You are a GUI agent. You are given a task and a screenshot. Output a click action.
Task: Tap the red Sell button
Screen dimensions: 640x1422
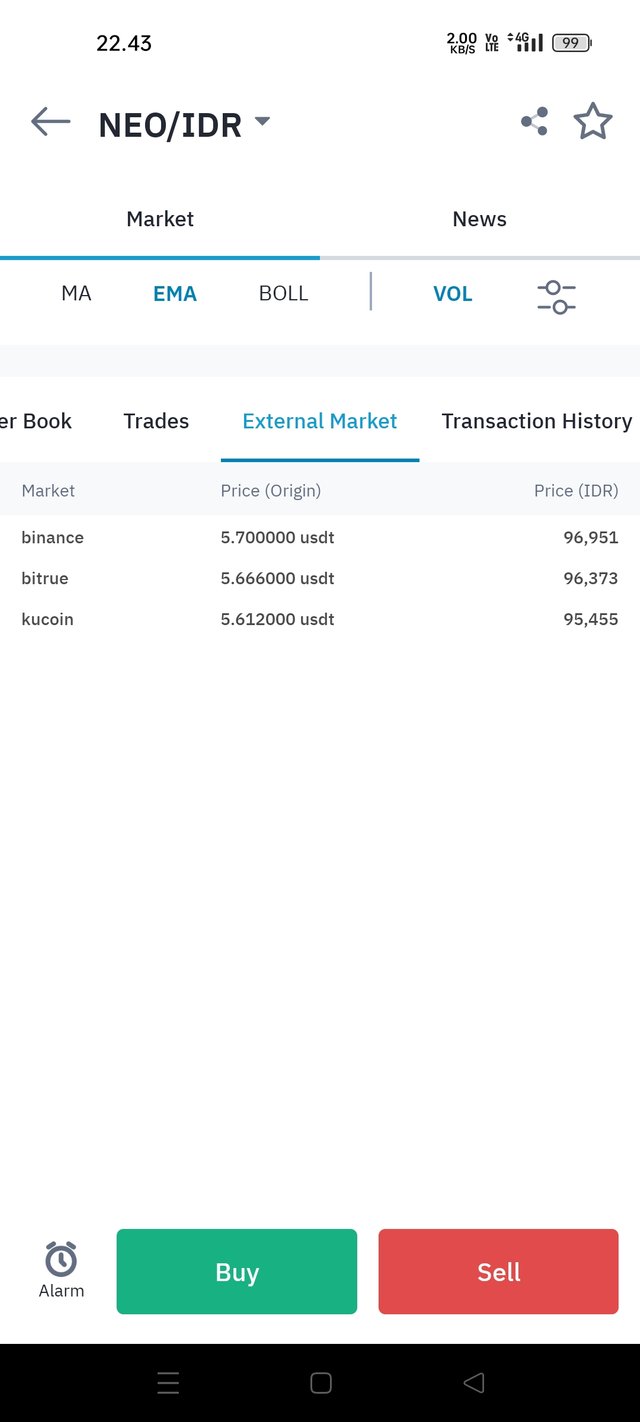tap(498, 1271)
